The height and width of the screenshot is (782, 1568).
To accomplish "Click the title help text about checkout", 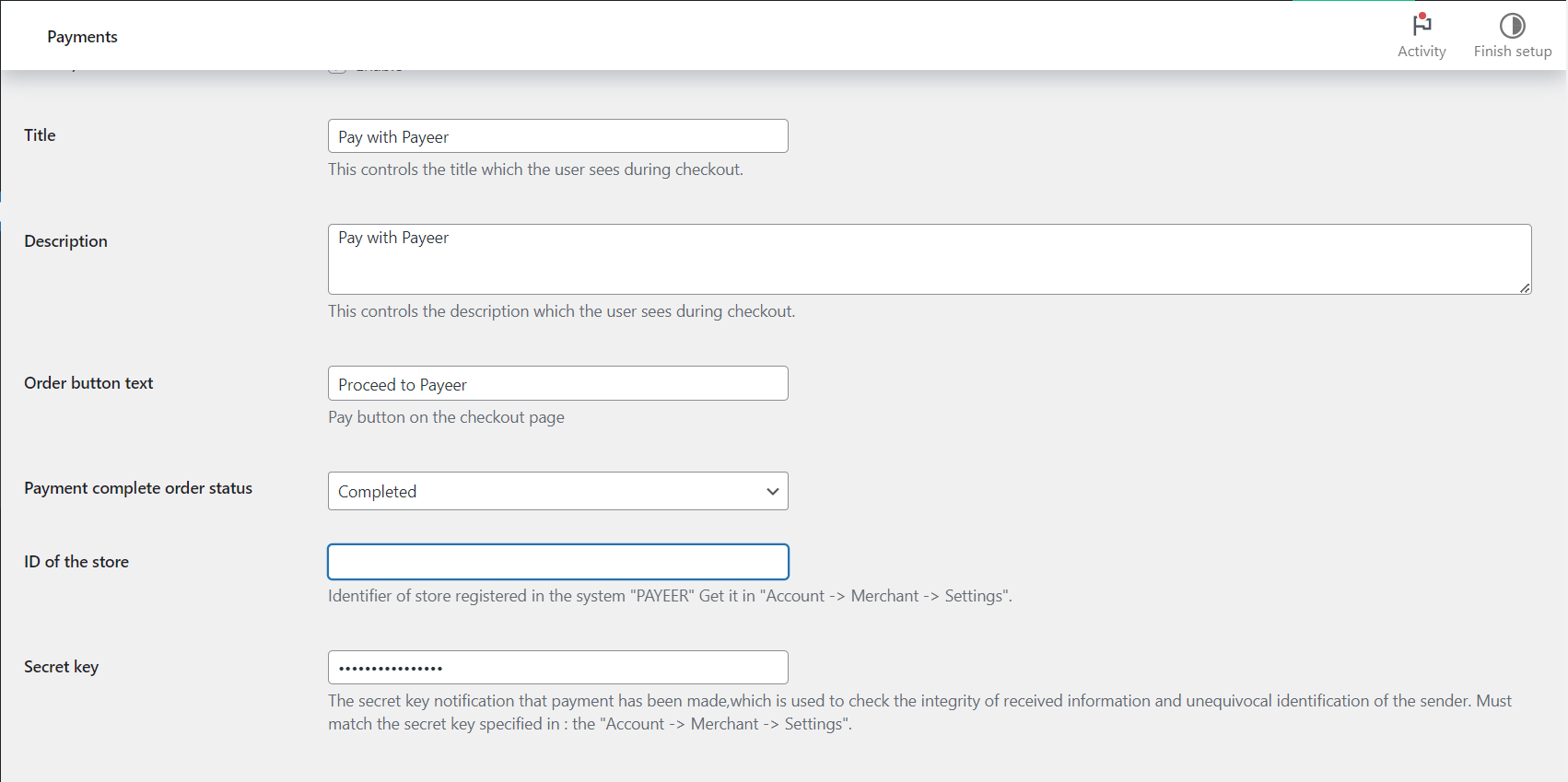I will pos(535,169).
